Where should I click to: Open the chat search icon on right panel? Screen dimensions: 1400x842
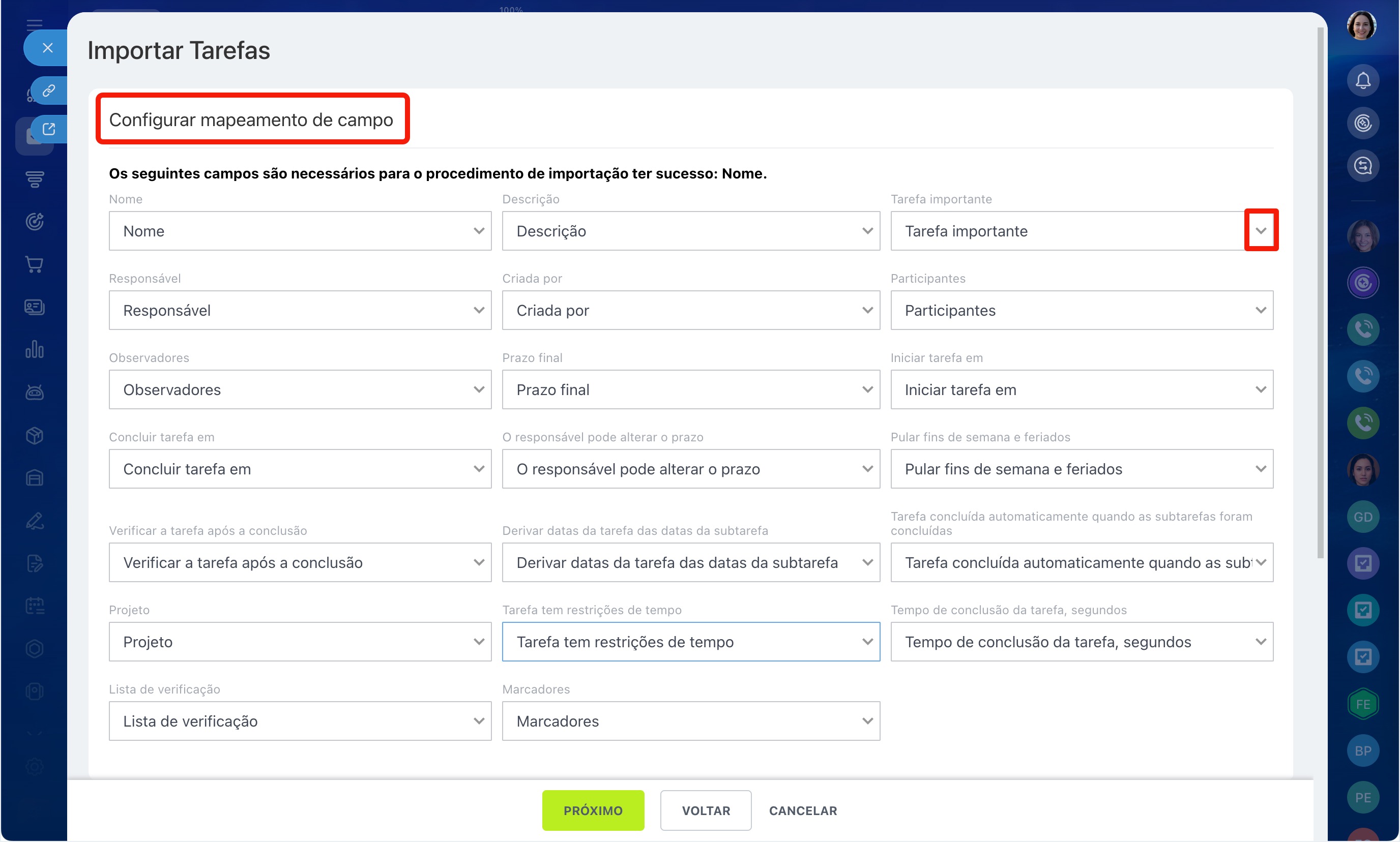(x=1362, y=166)
